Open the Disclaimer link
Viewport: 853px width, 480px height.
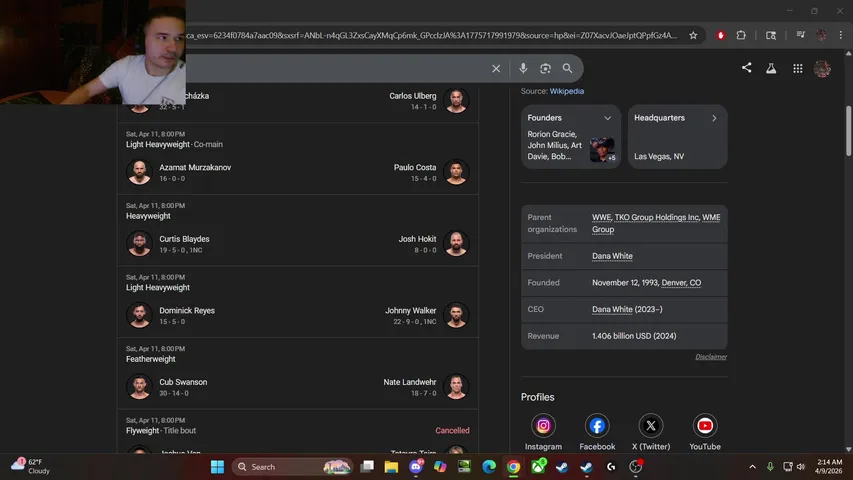coord(710,357)
